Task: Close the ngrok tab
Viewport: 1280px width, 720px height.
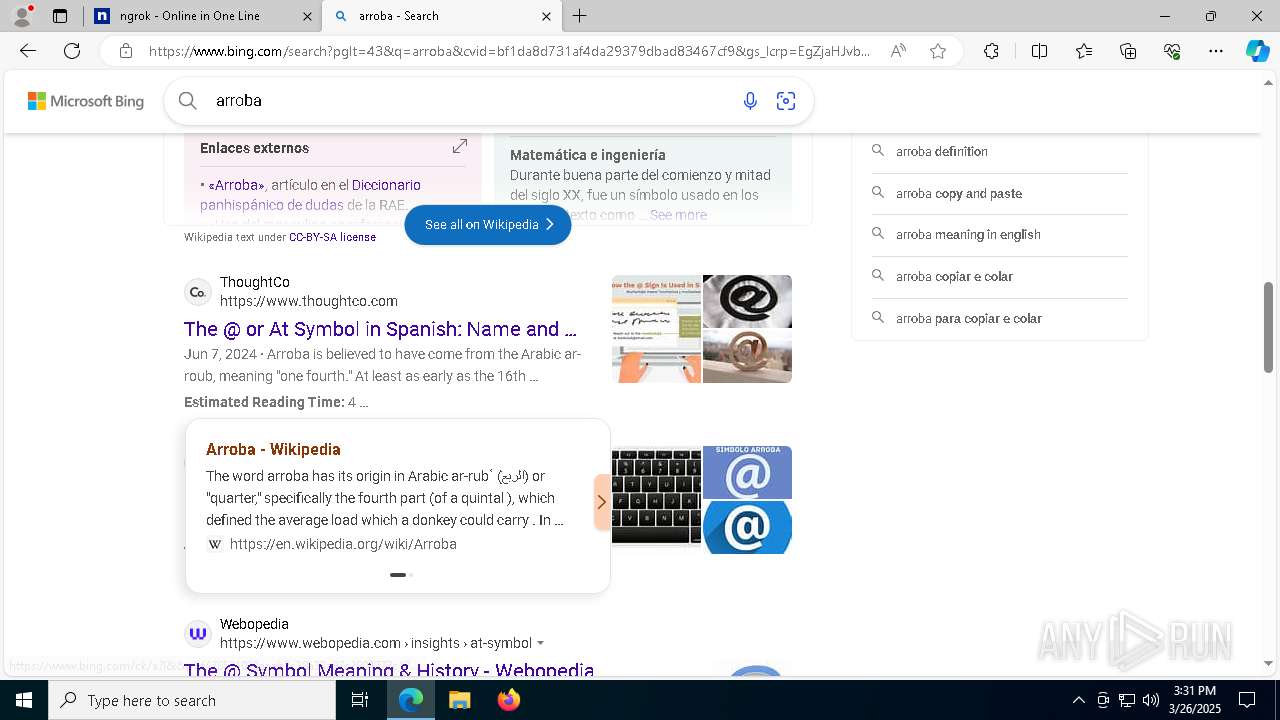Action: (307, 16)
